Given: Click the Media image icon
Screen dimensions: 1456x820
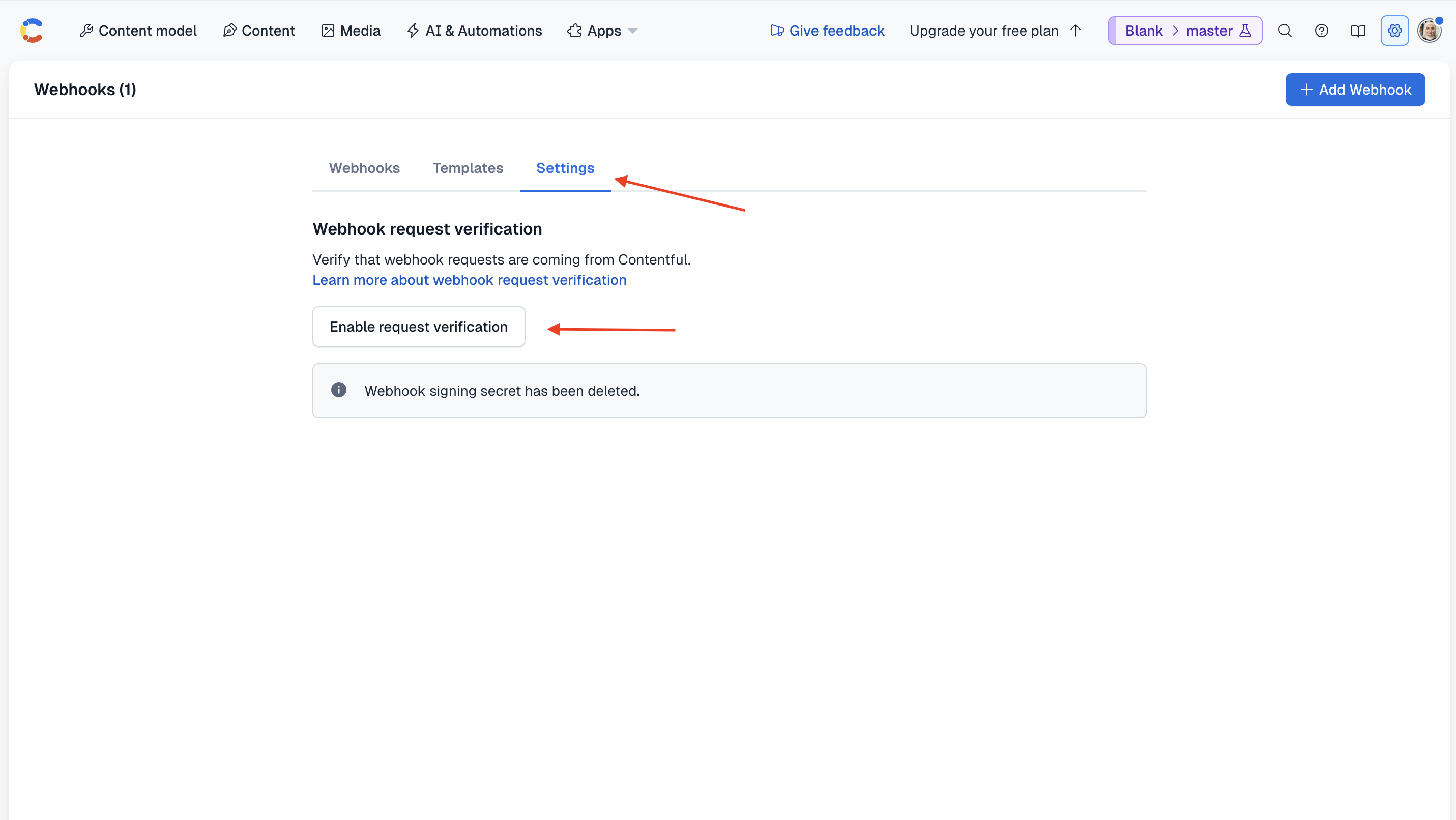Looking at the screenshot, I should point(329,31).
